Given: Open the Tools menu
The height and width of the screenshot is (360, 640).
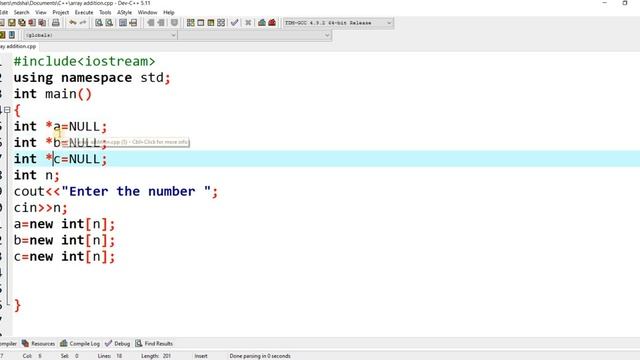Looking at the screenshot, I should pos(105,13).
